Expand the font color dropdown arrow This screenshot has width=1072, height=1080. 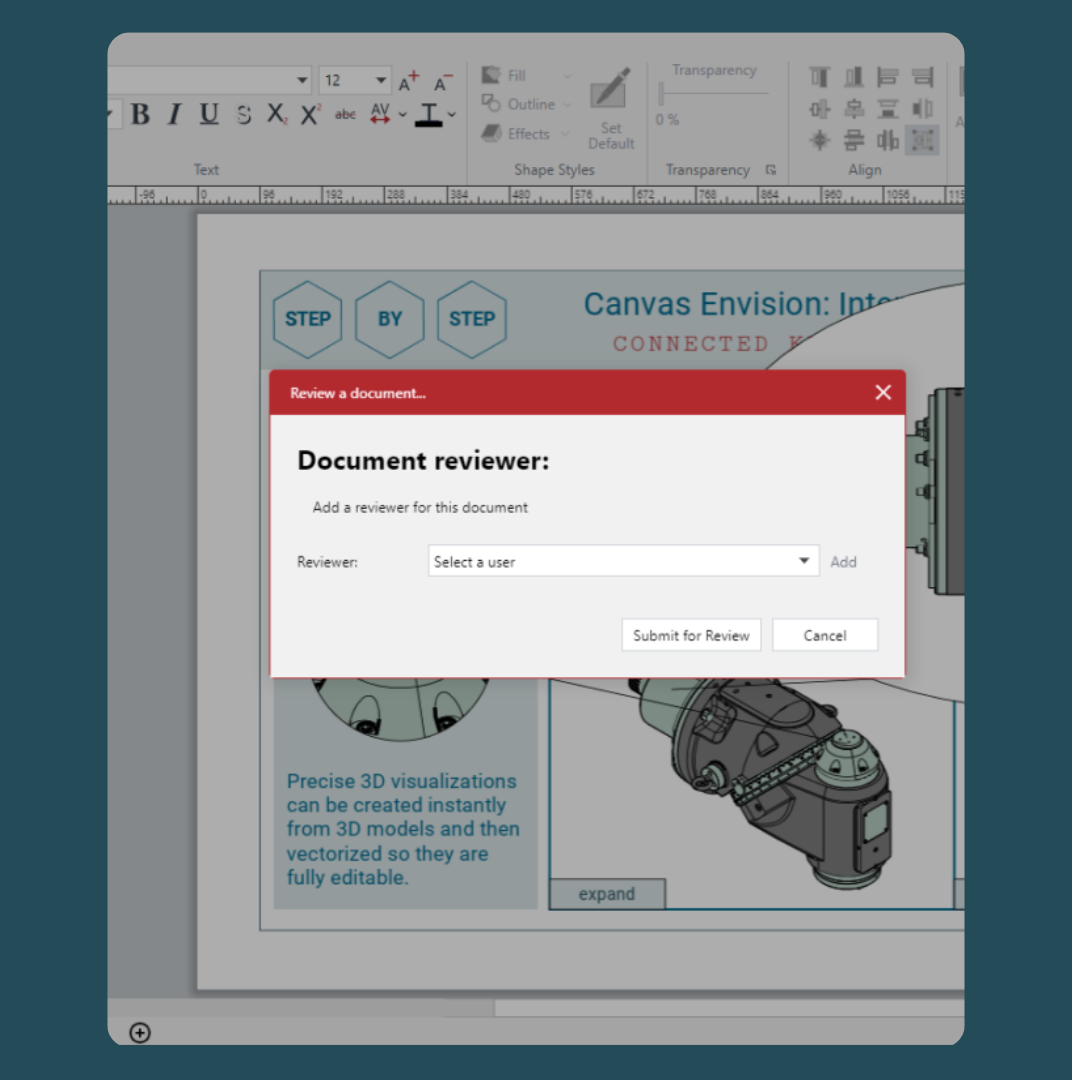pyautogui.click(x=452, y=115)
